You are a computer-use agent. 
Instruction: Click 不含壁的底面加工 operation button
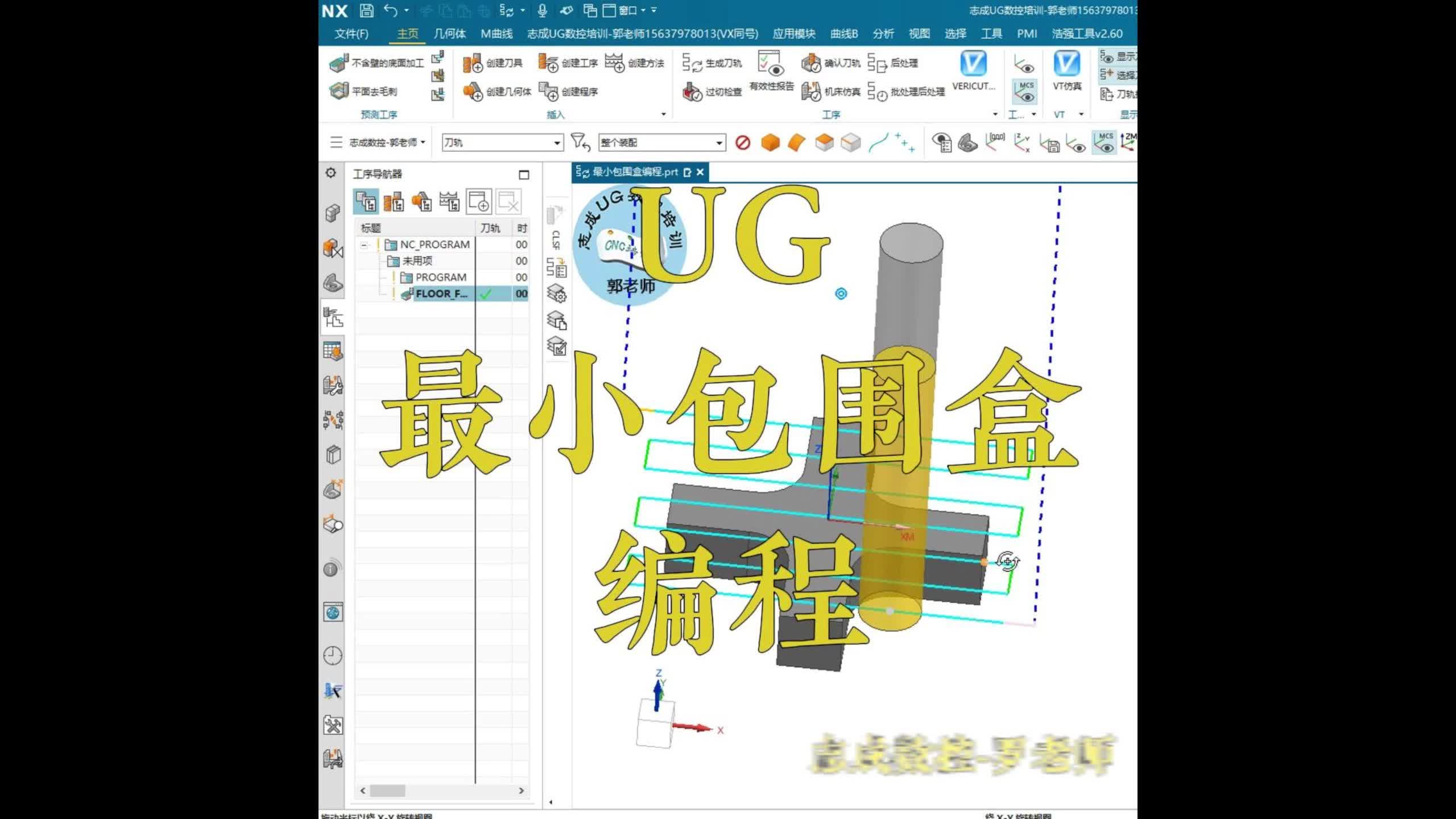tap(377, 63)
